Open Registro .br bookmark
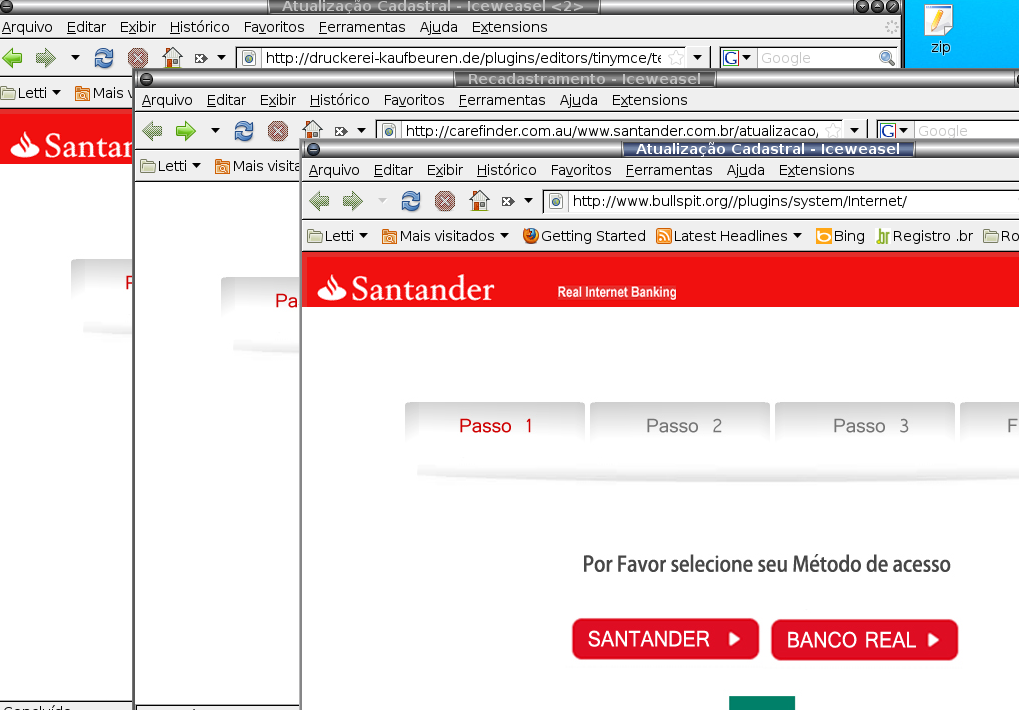The image size is (1019, 710). [924, 236]
